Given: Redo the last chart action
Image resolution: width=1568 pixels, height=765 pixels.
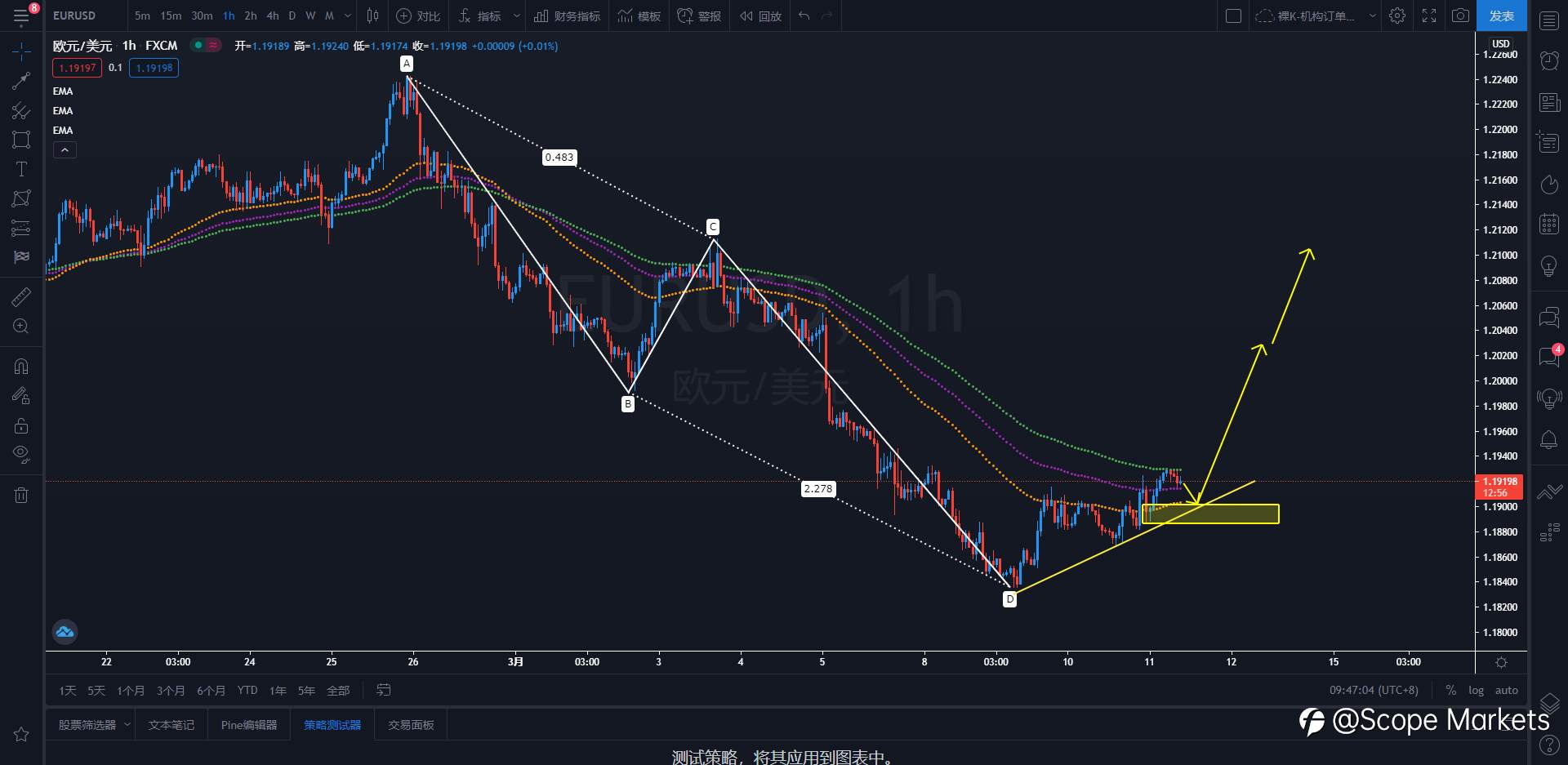Looking at the screenshot, I should [826, 16].
